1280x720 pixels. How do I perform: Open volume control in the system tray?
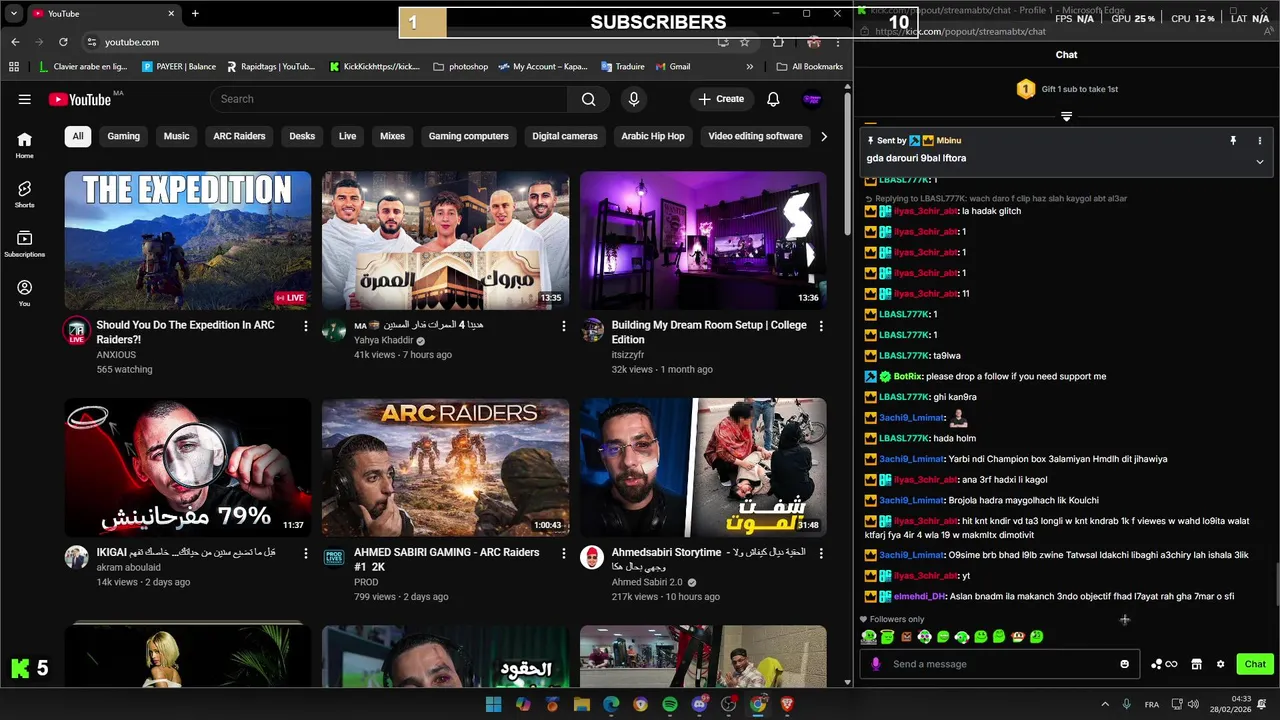tap(1194, 704)
